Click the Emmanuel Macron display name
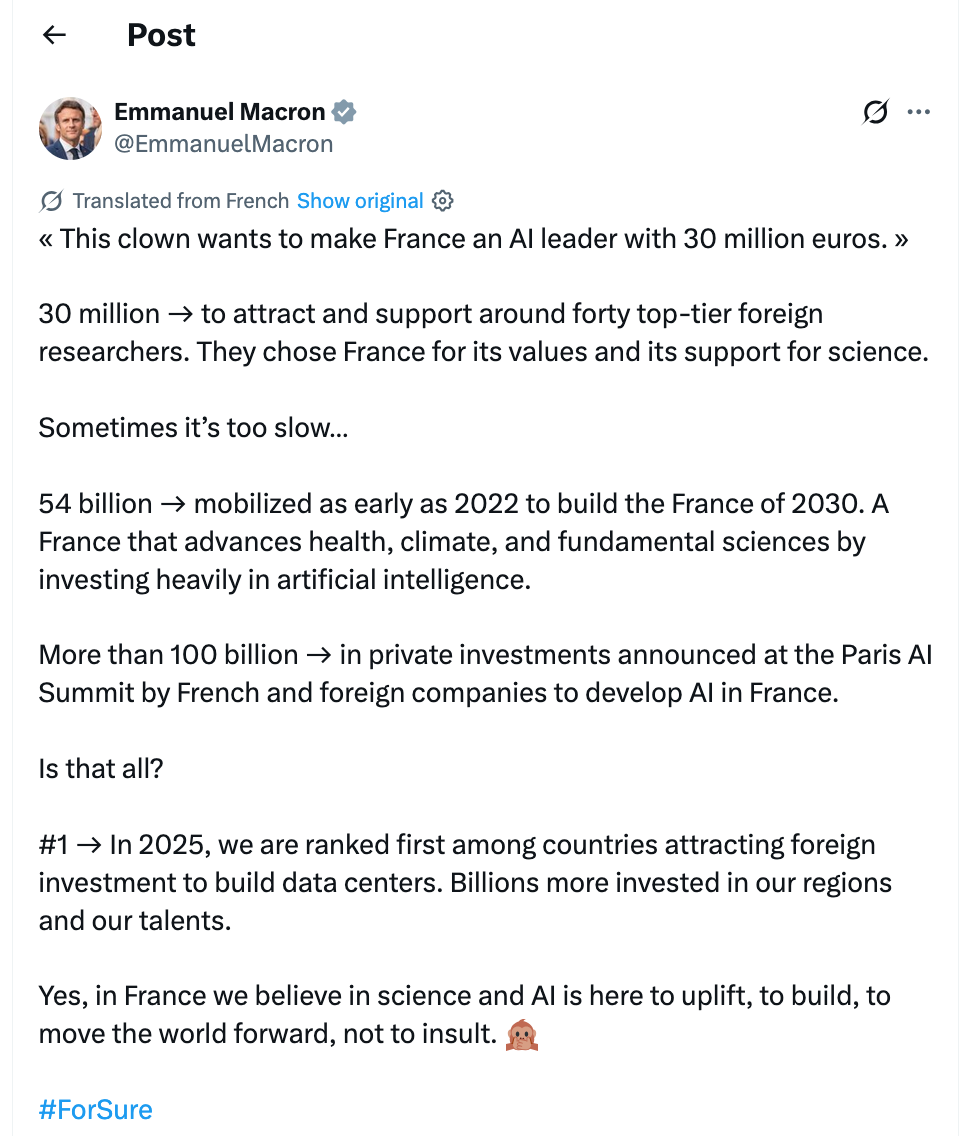960x1136 pixels. click(x=219, y=112)
